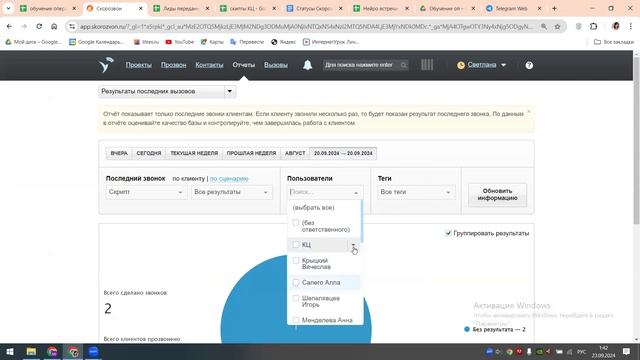
Task: Open Chrome three-dot menu
Action: click(631, 26)
